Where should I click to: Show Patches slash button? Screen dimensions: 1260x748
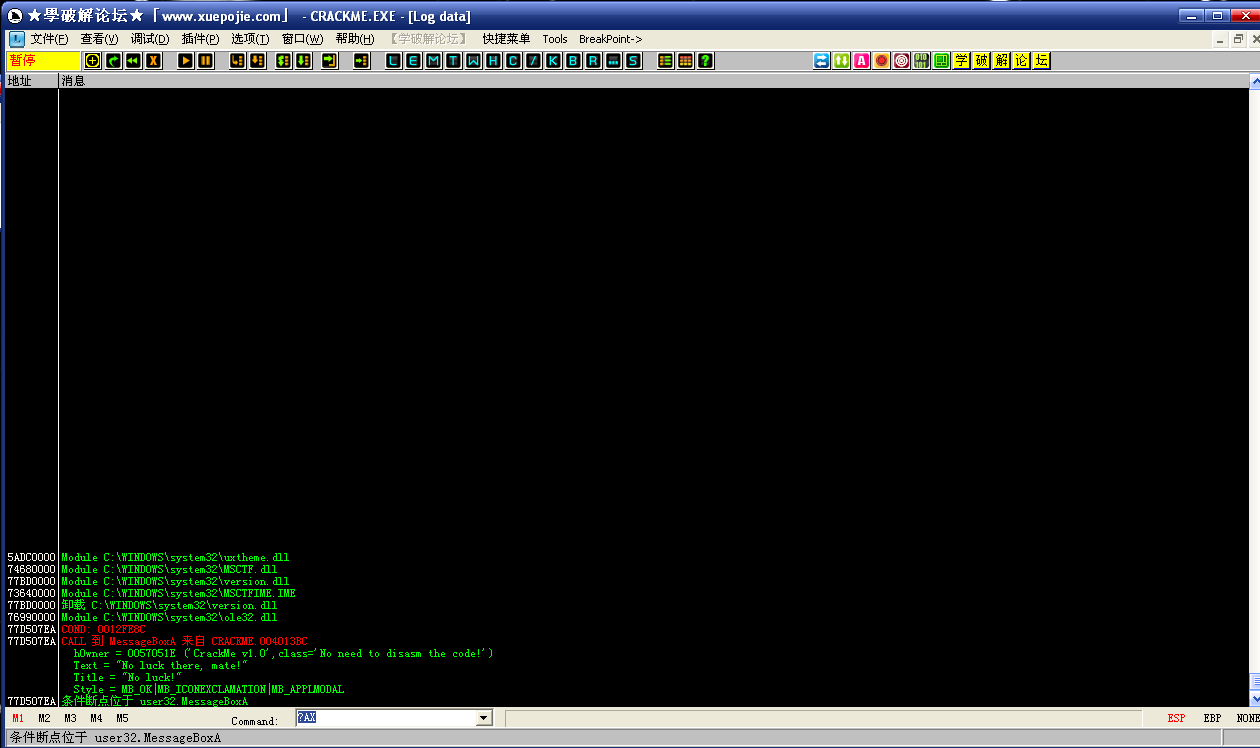pyautogui.click(x=533, y=61)
